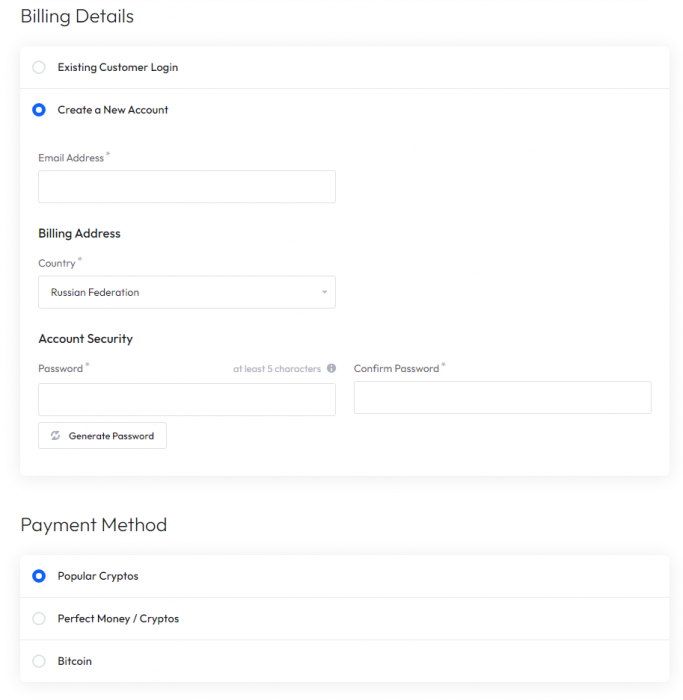683x700 pixels.
Task: Click the 'at least 5 characters' hint text
Action: 277,369
